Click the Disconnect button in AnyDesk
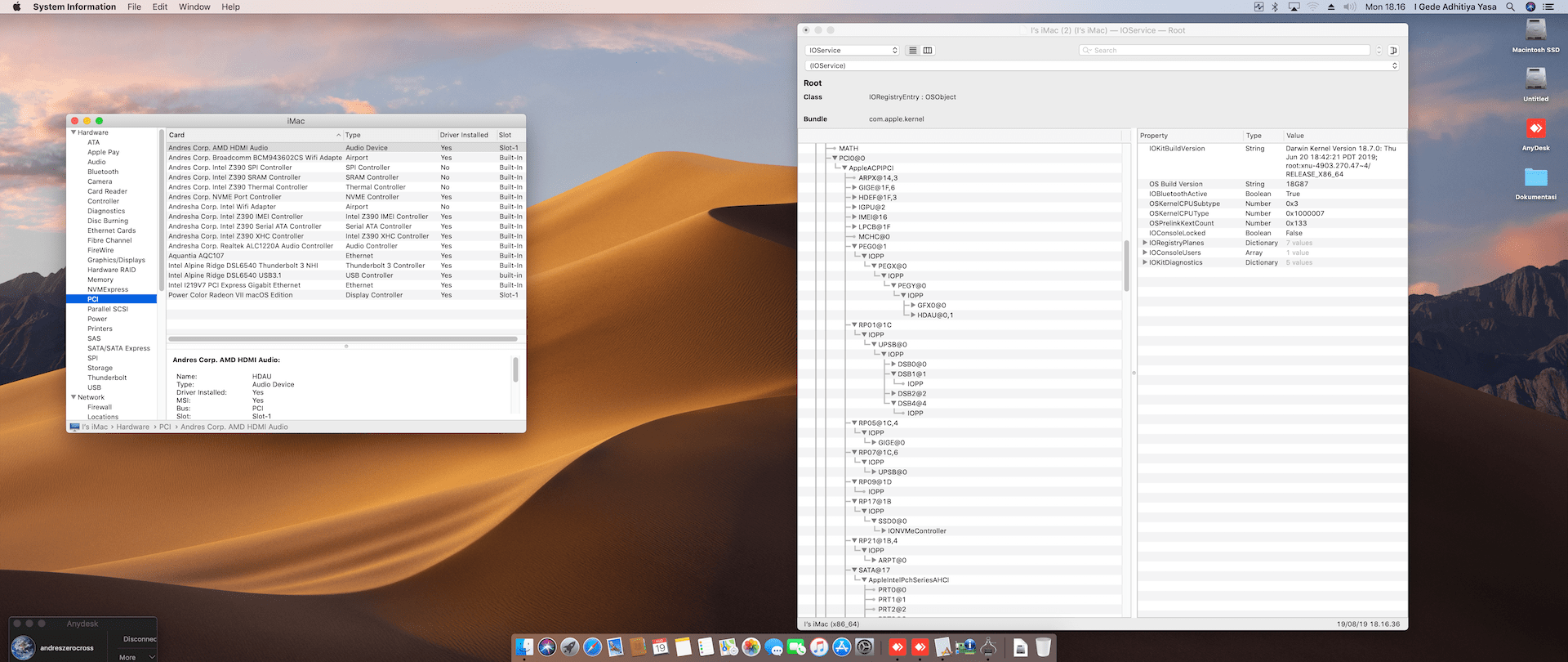Viewport: 1568px width, 662px height. tap(139, 639)
